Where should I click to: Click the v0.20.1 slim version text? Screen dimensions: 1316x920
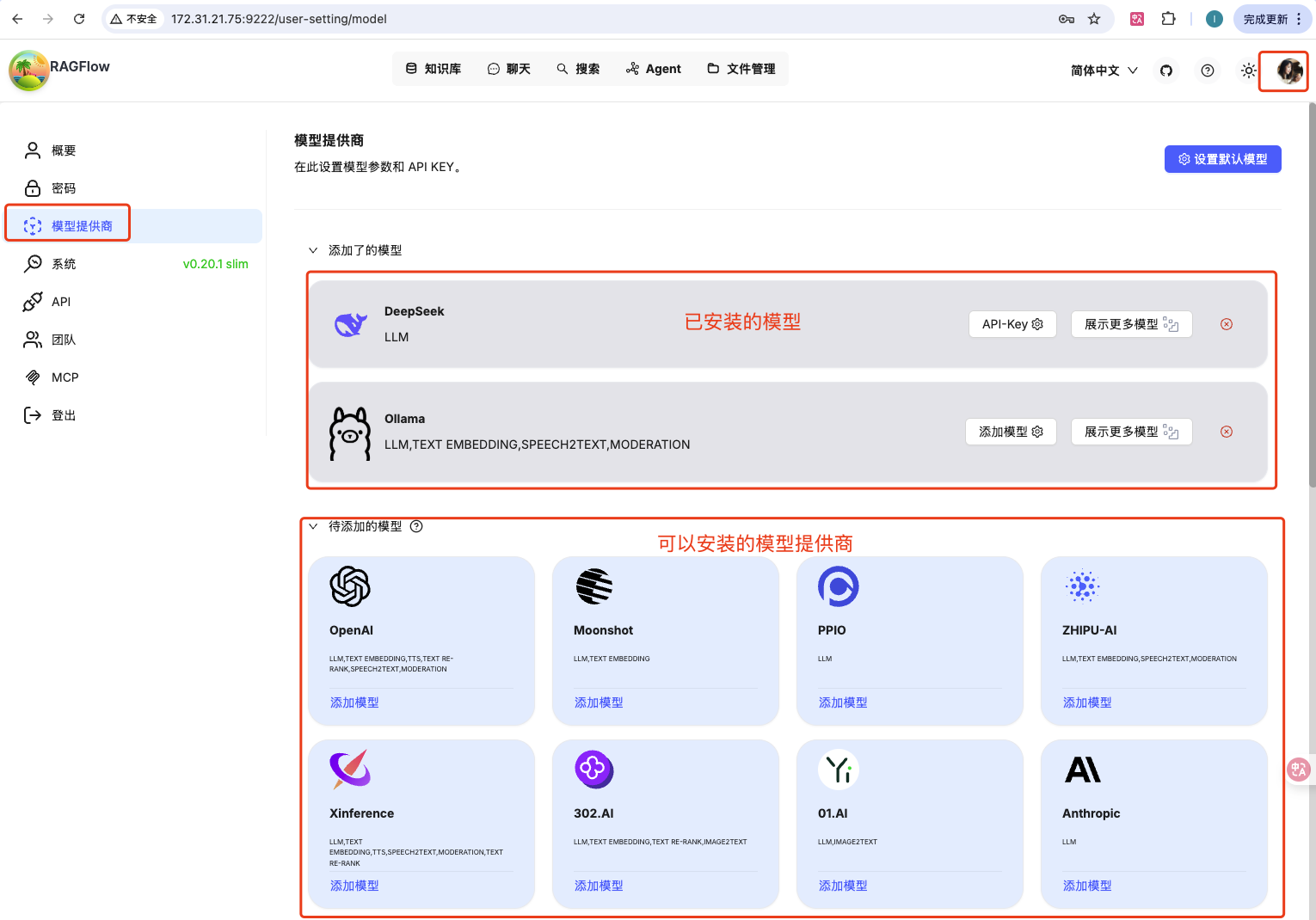click(215, 264)
